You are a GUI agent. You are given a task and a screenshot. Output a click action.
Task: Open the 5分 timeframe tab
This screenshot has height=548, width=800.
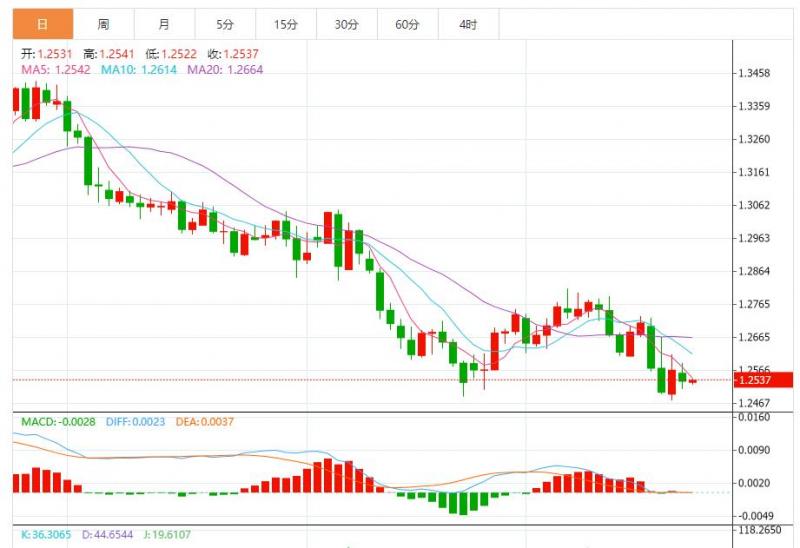(225, 24)
